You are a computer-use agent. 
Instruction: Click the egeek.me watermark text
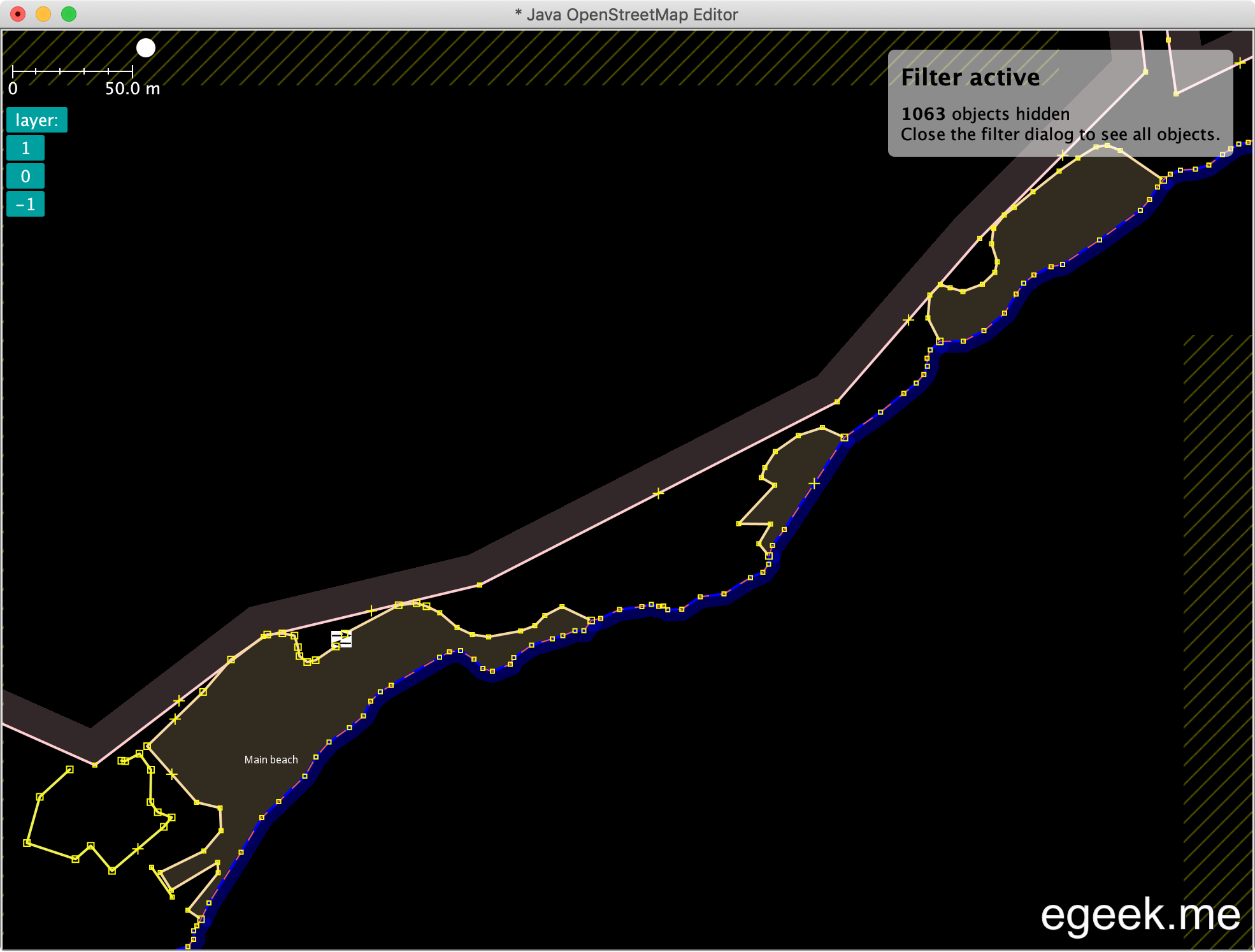tap(1140, 915)
